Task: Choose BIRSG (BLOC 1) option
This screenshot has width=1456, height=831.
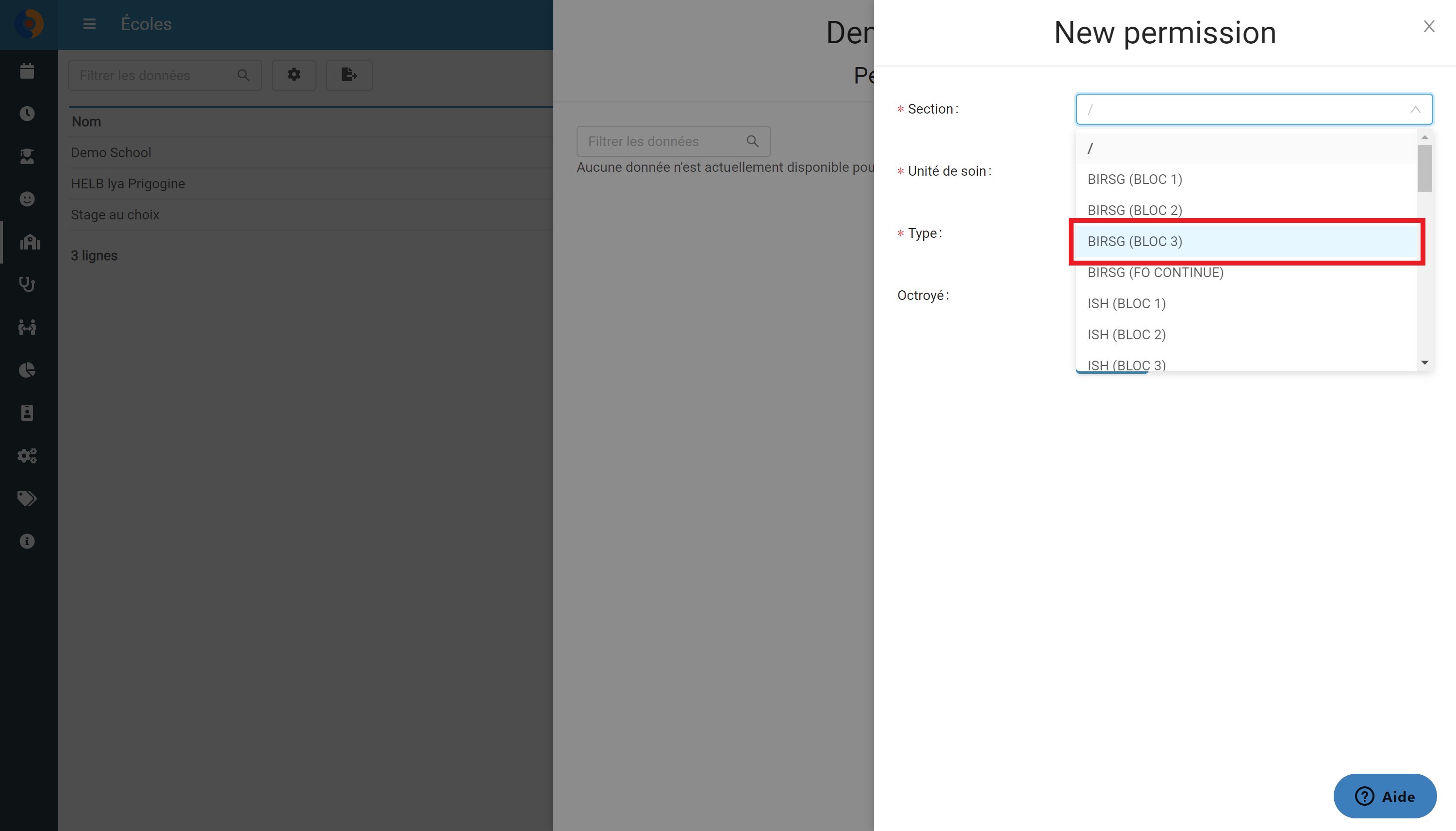Action: point(1246,179)
